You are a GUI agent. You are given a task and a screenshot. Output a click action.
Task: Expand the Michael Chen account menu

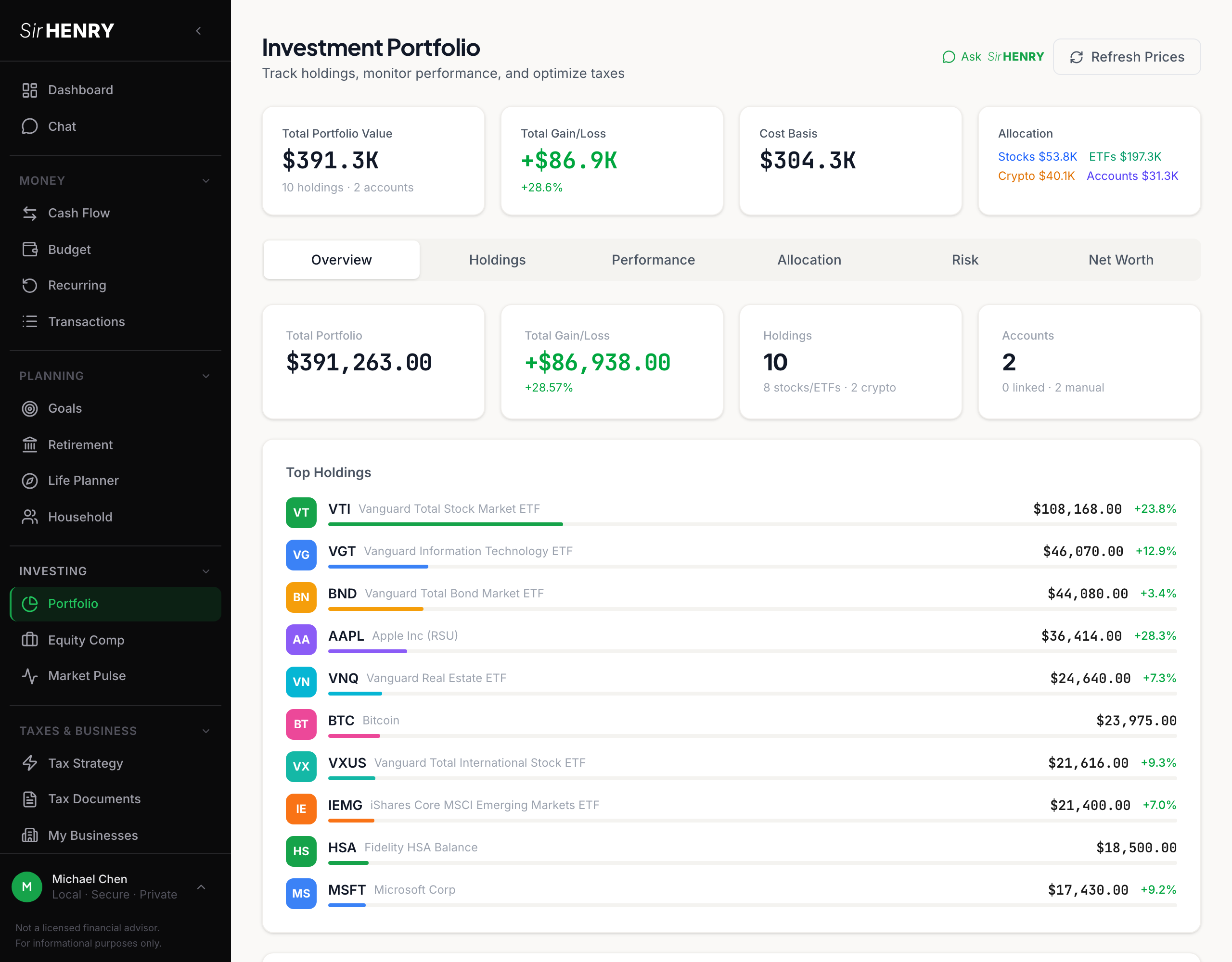click(201, 887)
